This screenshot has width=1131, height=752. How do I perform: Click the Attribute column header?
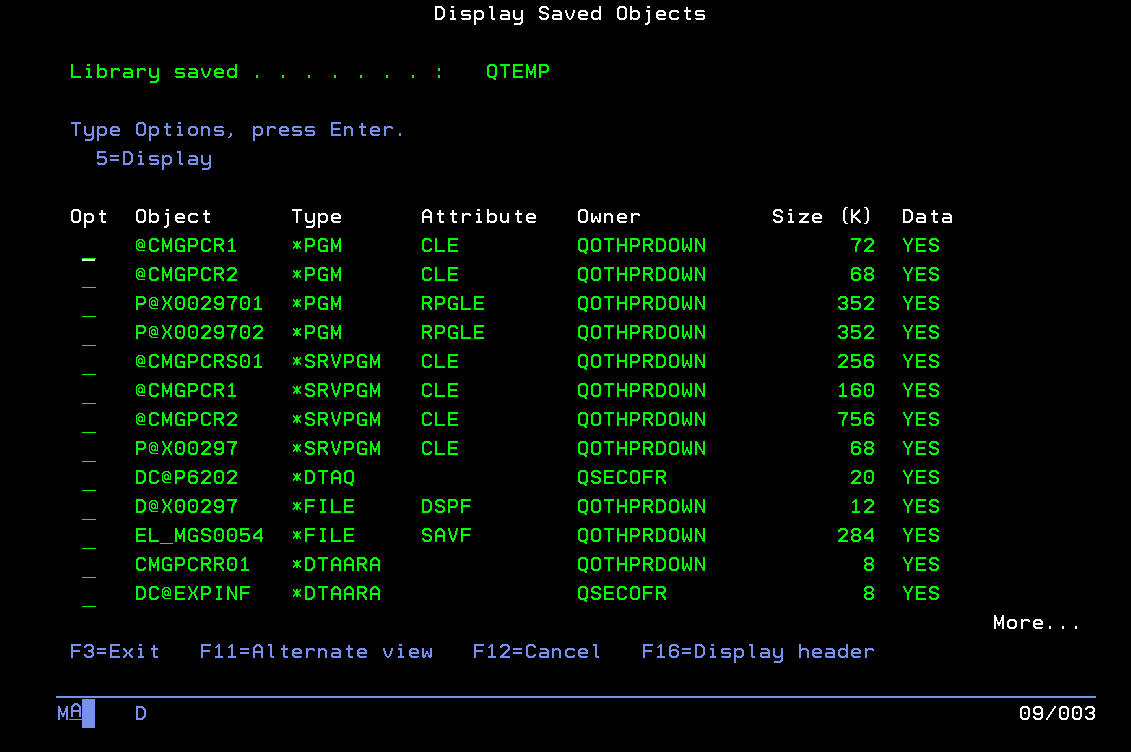pyautogui.click(x=479, y=217)
